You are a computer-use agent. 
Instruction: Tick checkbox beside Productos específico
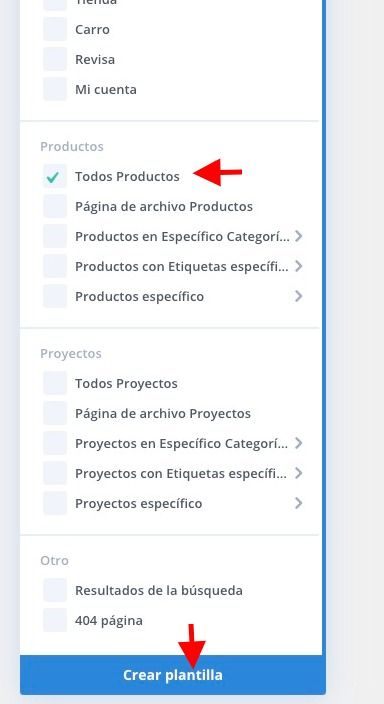[x=55, y=296]
